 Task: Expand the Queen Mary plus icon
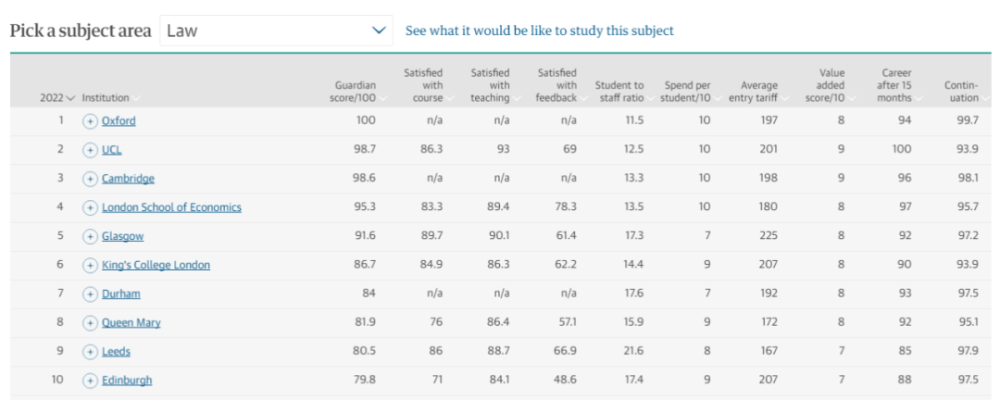point(90,324)
